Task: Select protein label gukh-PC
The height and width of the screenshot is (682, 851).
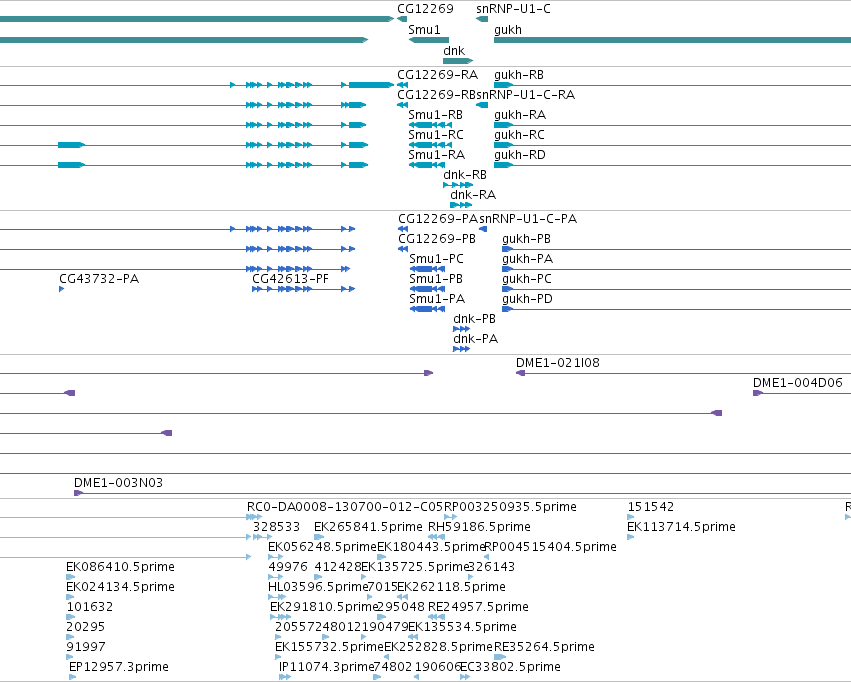Action: point(526,279)
